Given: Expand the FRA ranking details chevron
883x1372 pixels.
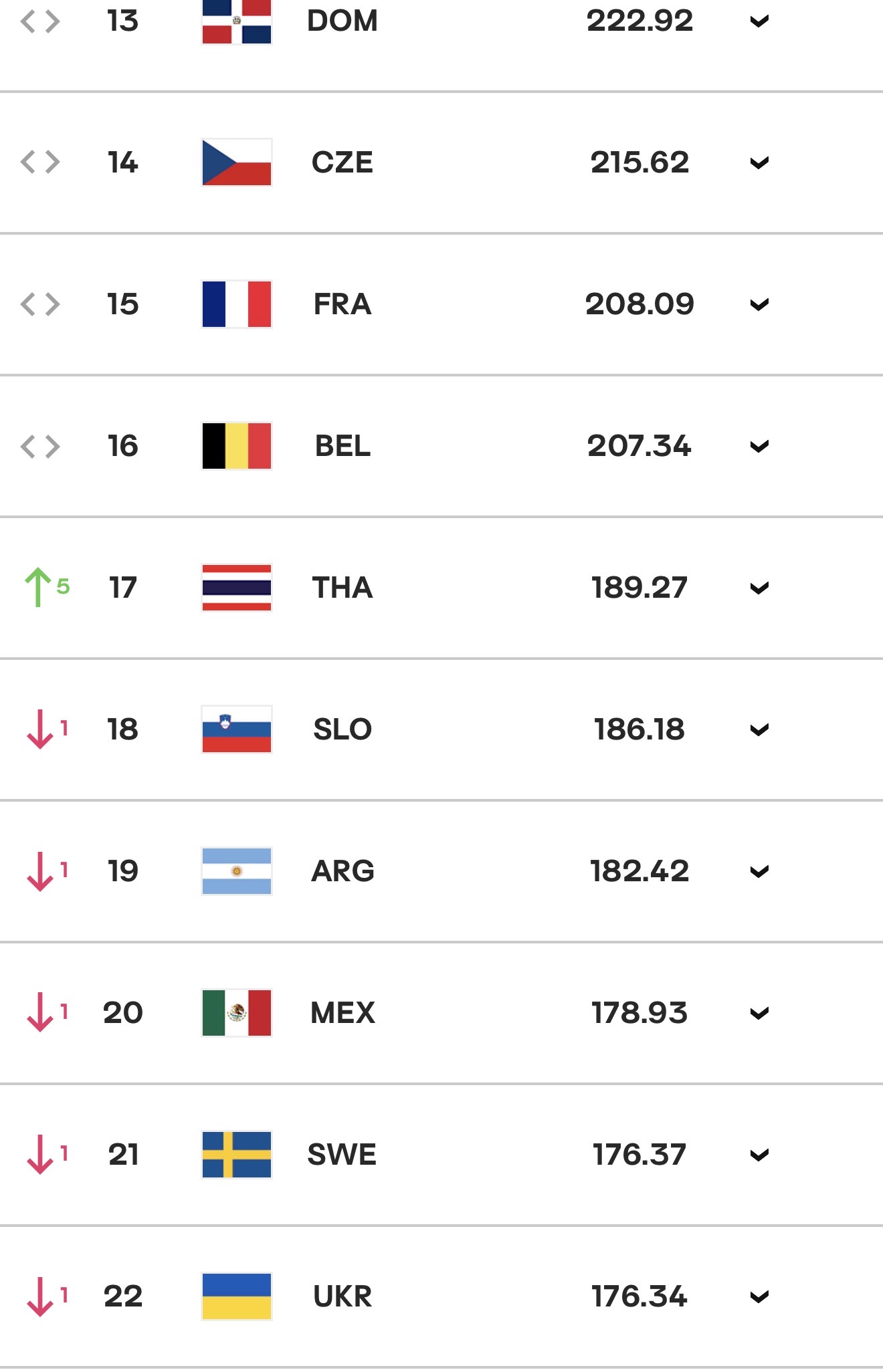Looking at the screenshot, I should point(759,305).
